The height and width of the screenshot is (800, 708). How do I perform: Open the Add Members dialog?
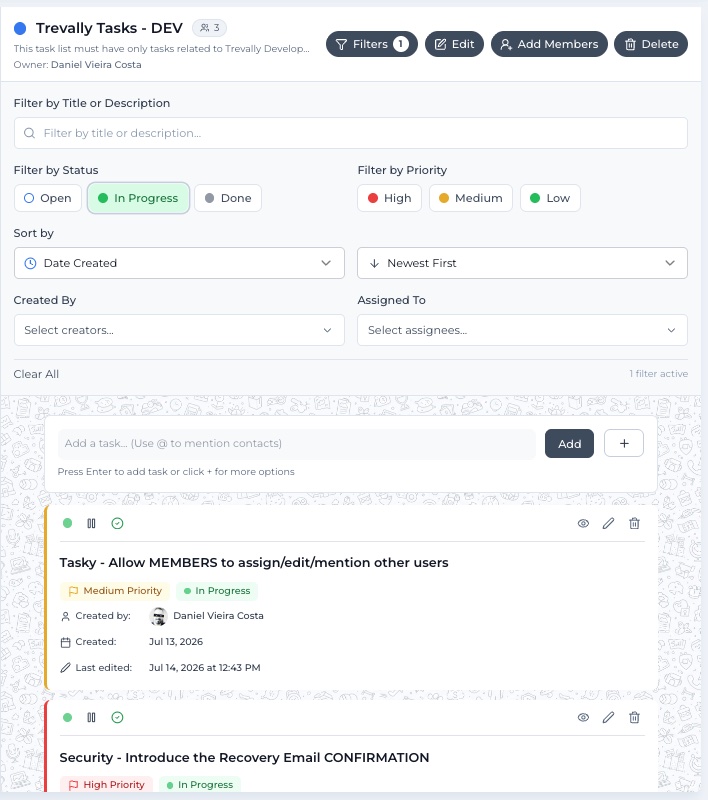tap(549, 44)
